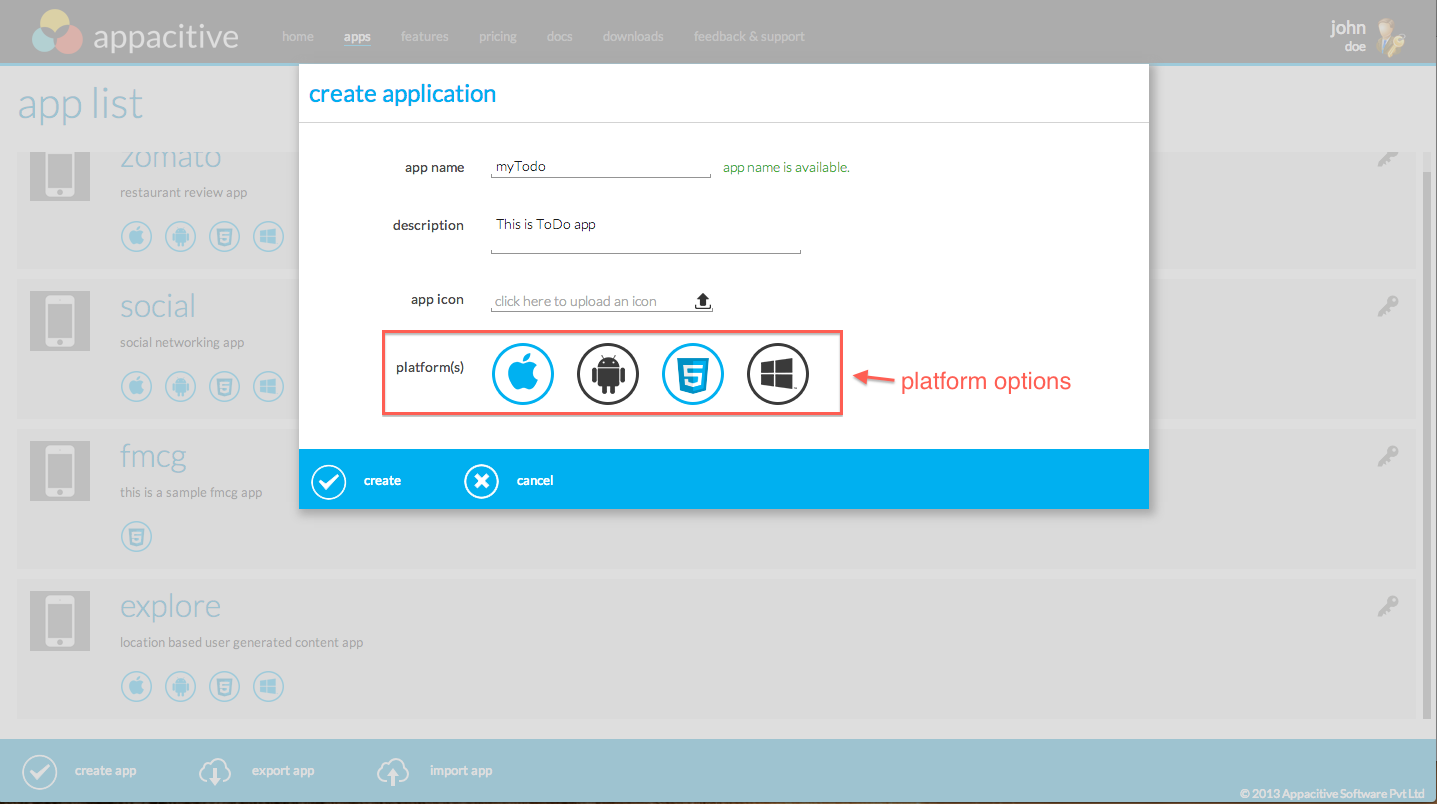The width and height of the screenshot is (1437, 804).
Task: Toggle the HTML5 platform option
Action: pyautogui.click(x=693, y=375)
